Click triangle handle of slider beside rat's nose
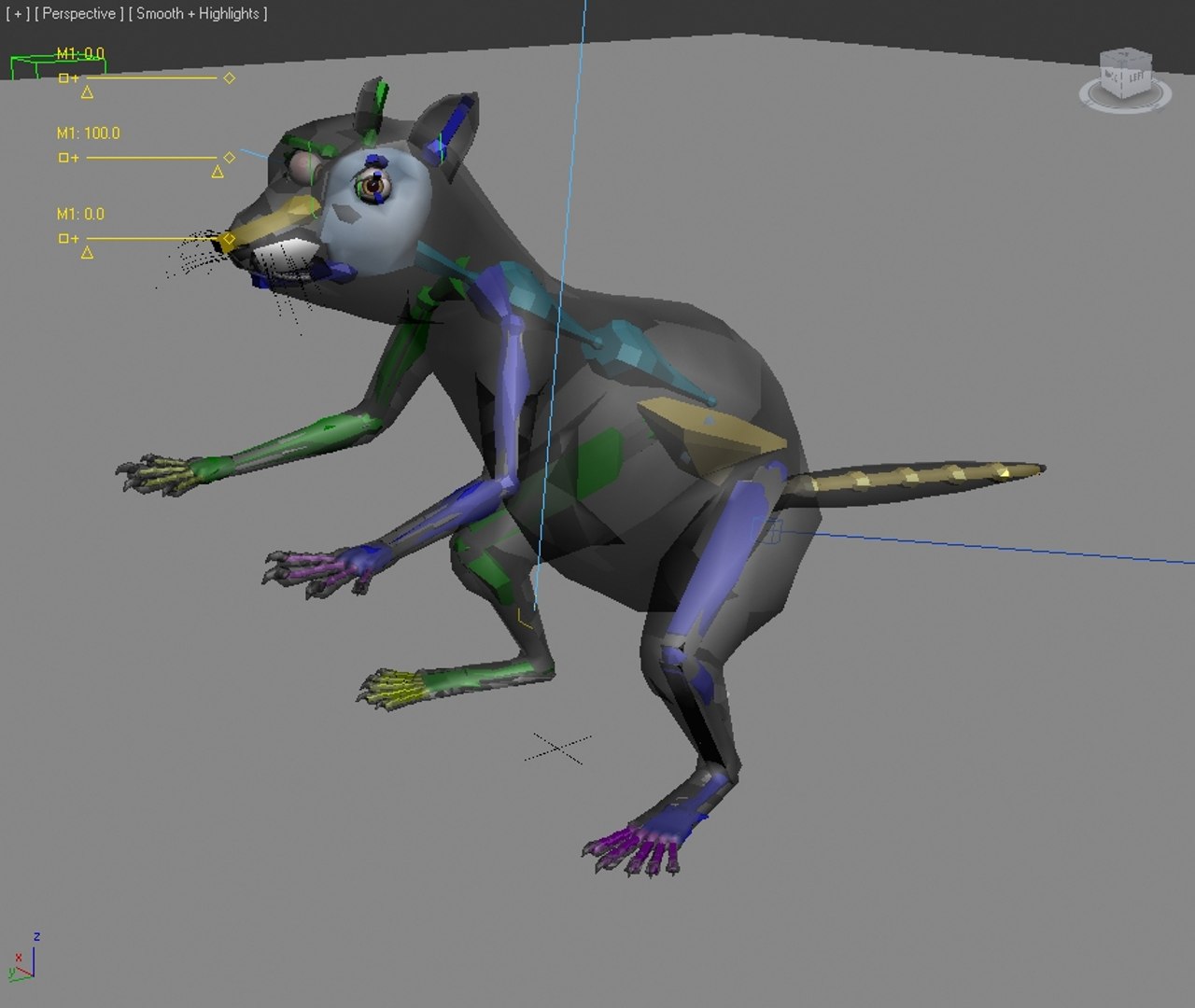Screen dimensions: 1195x1008 coord(87,252)
